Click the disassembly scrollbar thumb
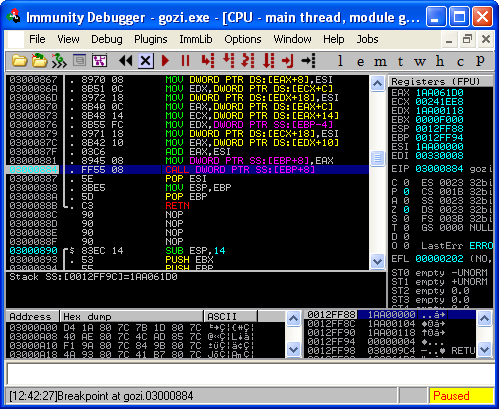 click(x=377, y=158)
